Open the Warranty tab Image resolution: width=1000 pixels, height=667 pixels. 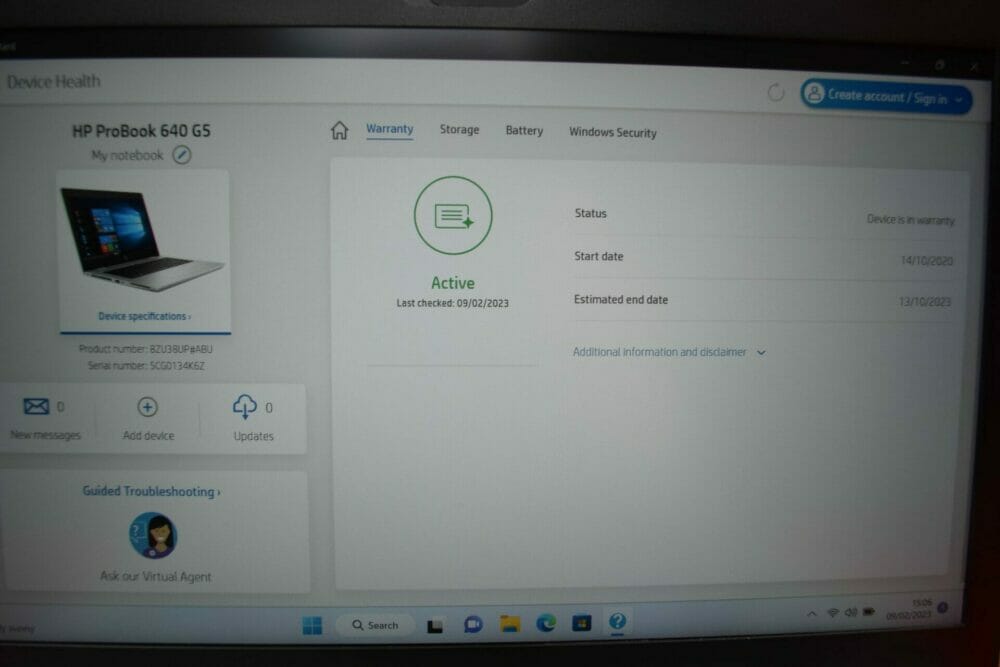pyautogui.click(x=390, y=129)
